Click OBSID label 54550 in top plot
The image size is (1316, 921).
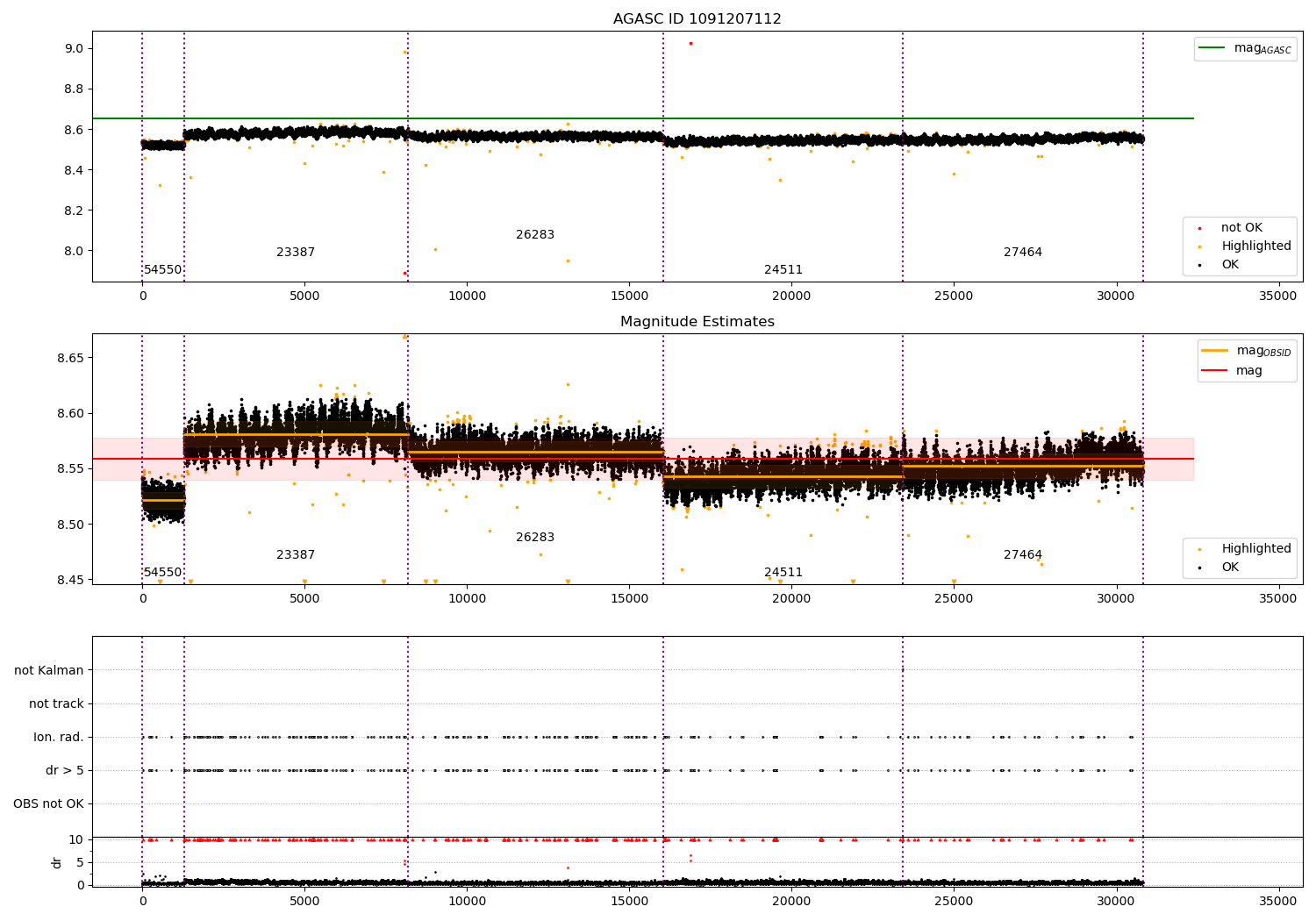[x=163, y=270]
